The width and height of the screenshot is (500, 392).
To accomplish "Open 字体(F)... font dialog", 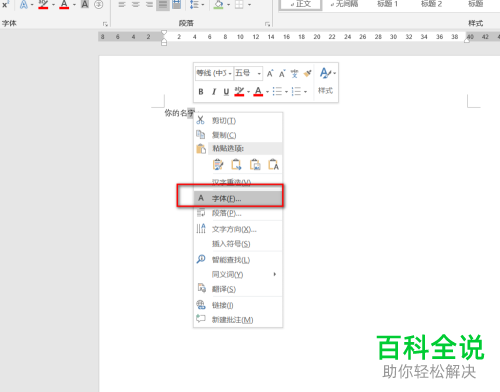I will [238, 198].
